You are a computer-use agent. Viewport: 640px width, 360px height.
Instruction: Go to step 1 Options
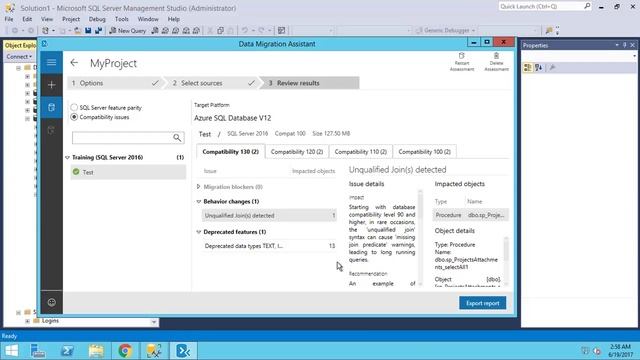point(115,83)
